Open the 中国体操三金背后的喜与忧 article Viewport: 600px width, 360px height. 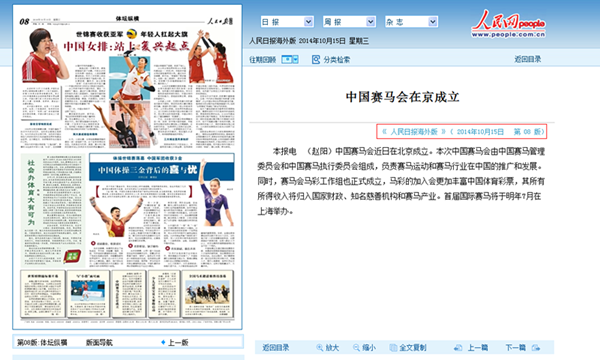coord(147,170)
